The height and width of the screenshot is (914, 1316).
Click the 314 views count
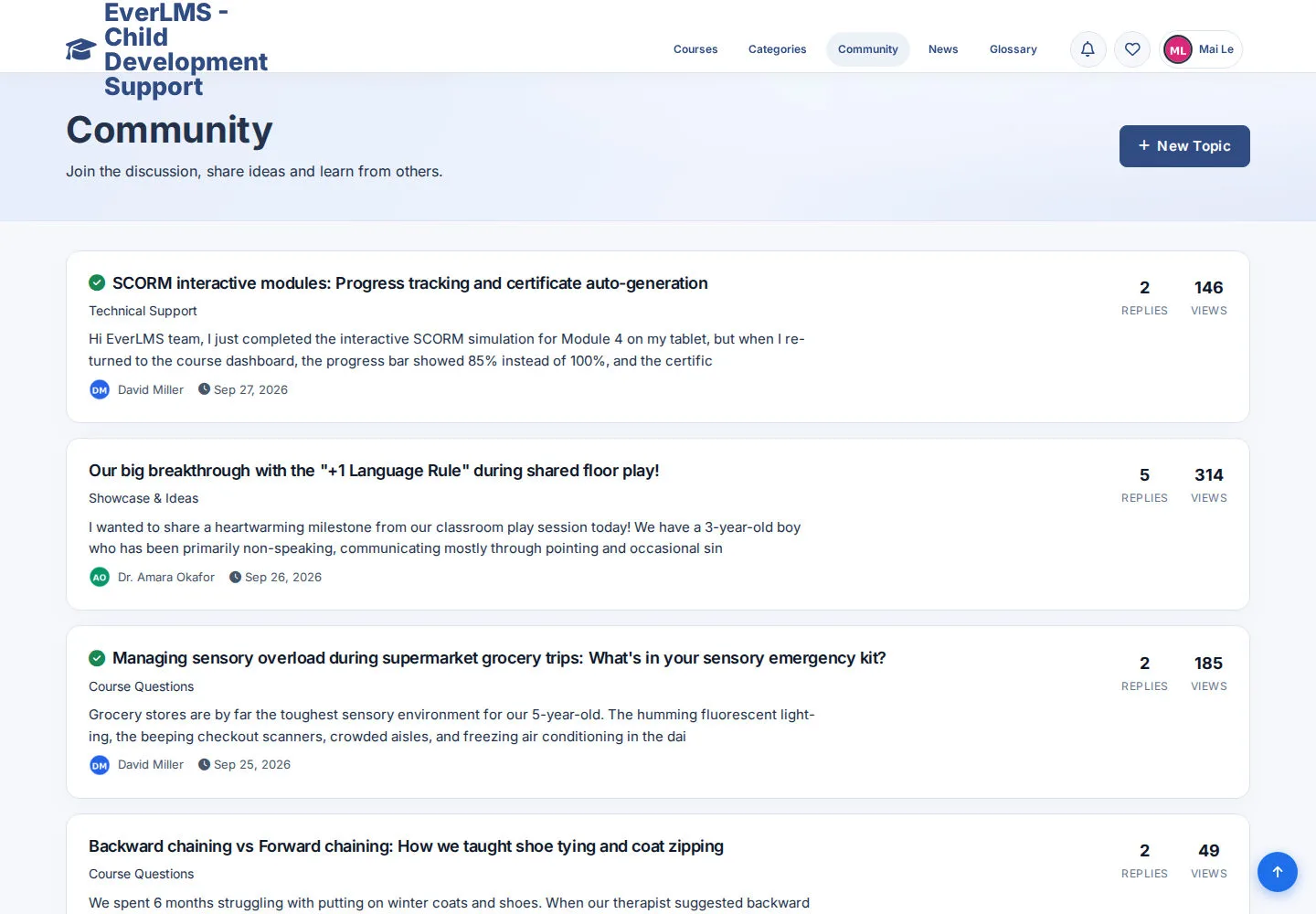point(1208,475)
